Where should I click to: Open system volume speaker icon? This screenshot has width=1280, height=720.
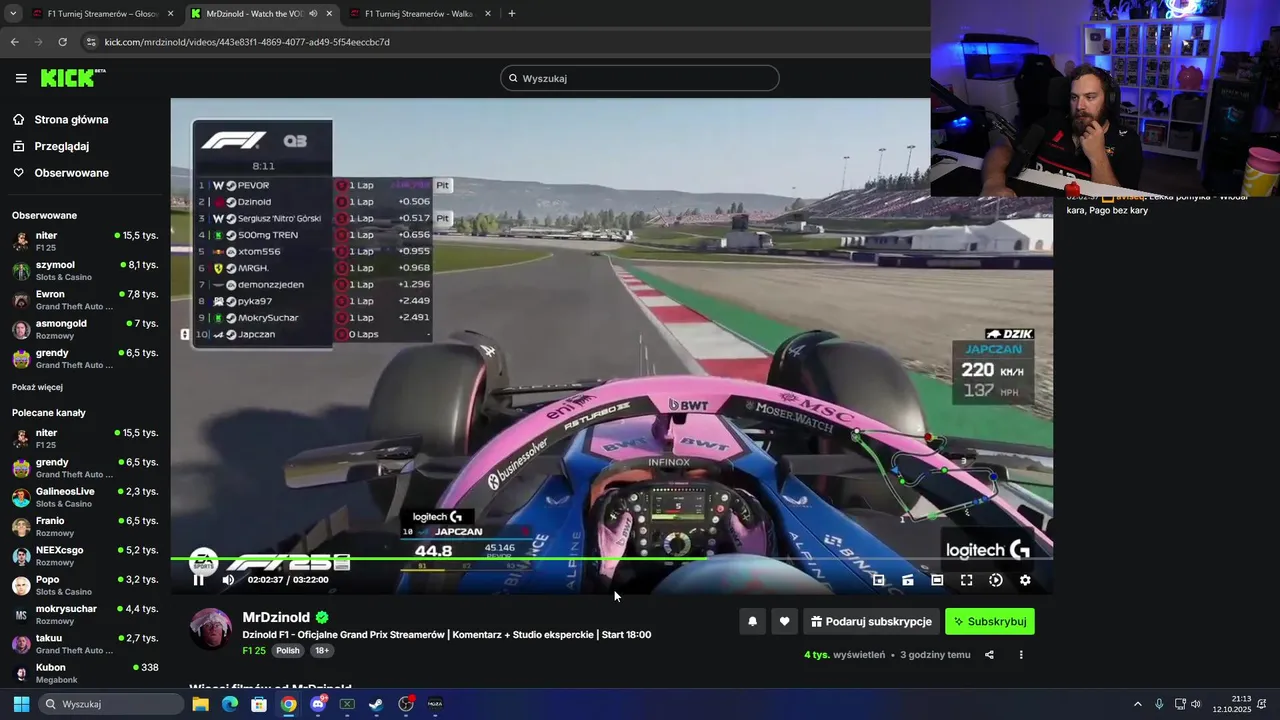pyautogui.click(x=1196, y=704)
